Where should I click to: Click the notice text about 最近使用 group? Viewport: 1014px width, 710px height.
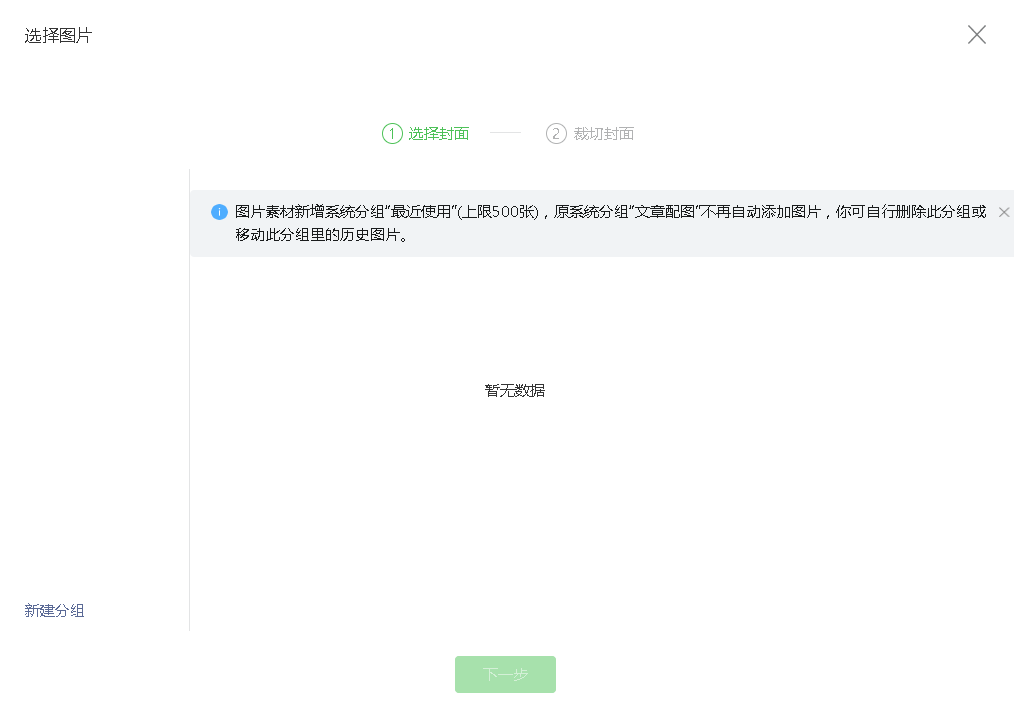[610, 223]
